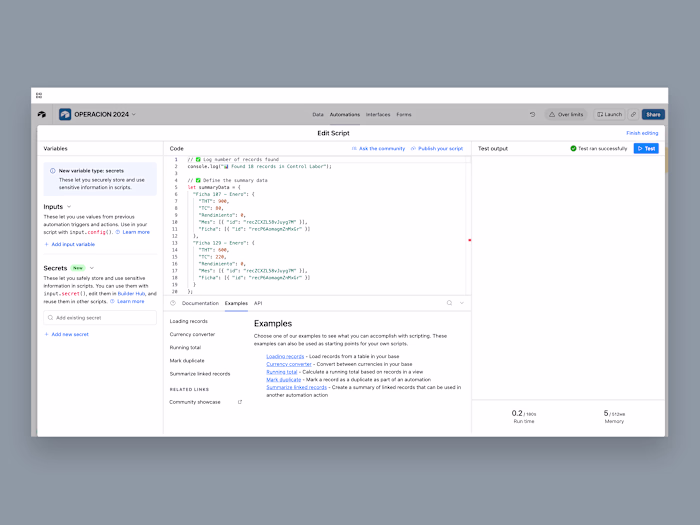This screenshot has height=525, width=700.
Task: Collapse the Secrets section chevron
Action: (x=92, y=268)
